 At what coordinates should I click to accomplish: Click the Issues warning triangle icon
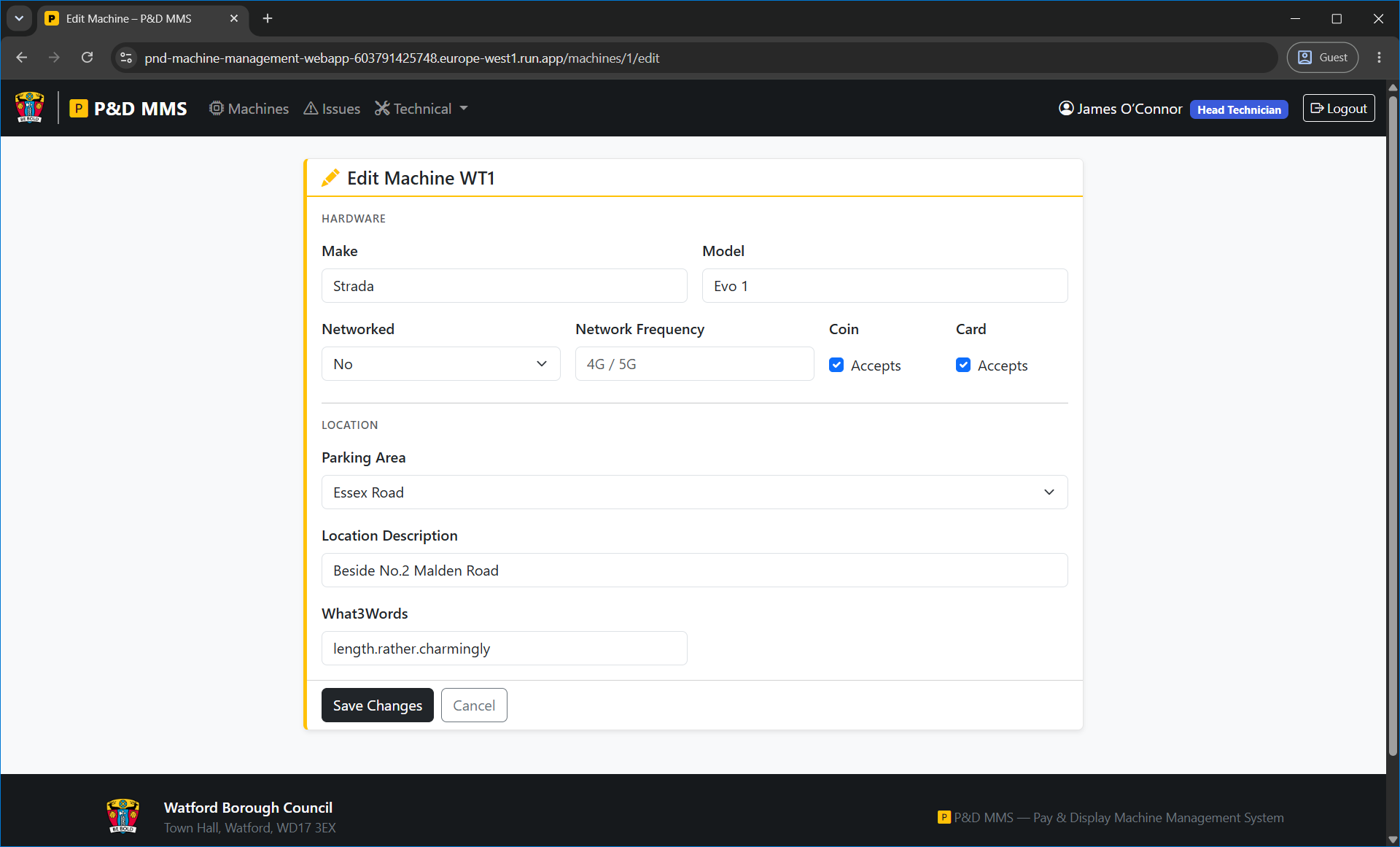click(x=311, y=108)
